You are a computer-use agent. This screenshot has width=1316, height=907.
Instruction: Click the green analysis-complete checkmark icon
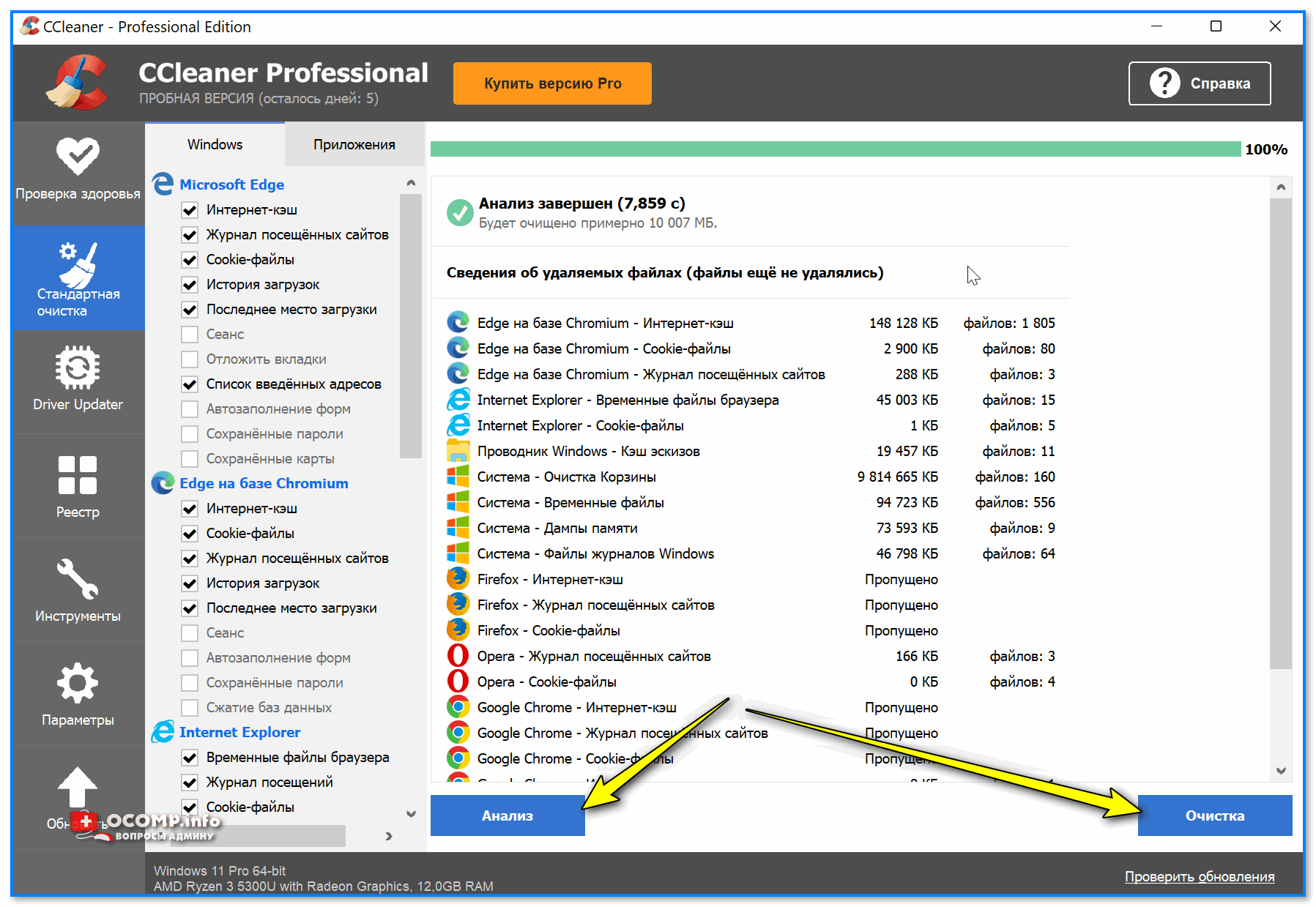460,213
